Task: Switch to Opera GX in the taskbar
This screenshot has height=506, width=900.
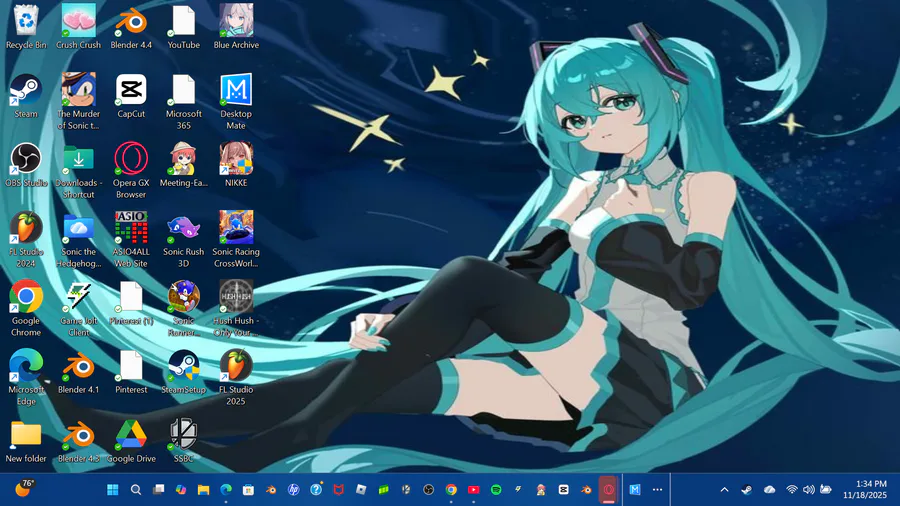Action: coord(609,489)
